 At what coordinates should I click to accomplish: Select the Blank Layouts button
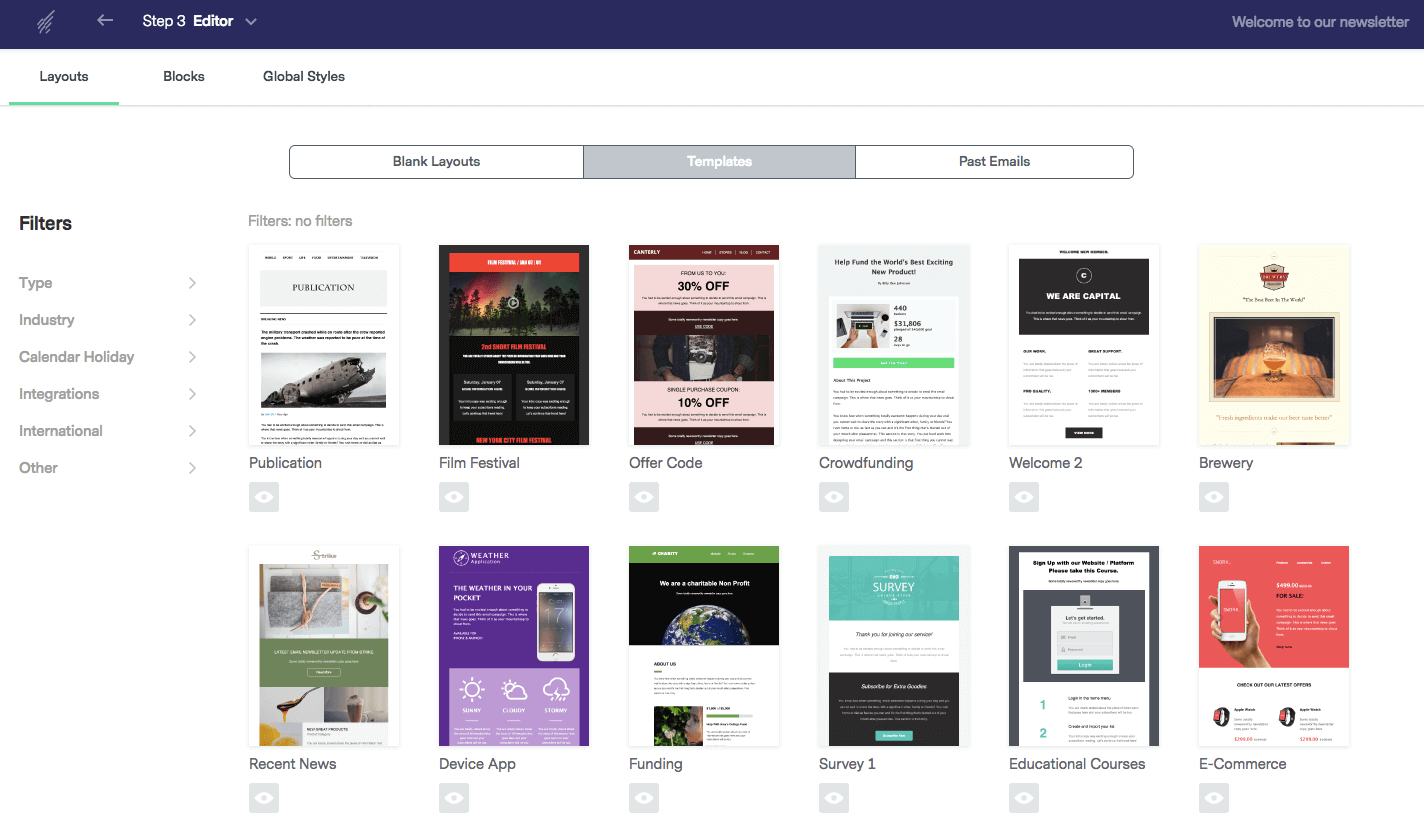436,162
